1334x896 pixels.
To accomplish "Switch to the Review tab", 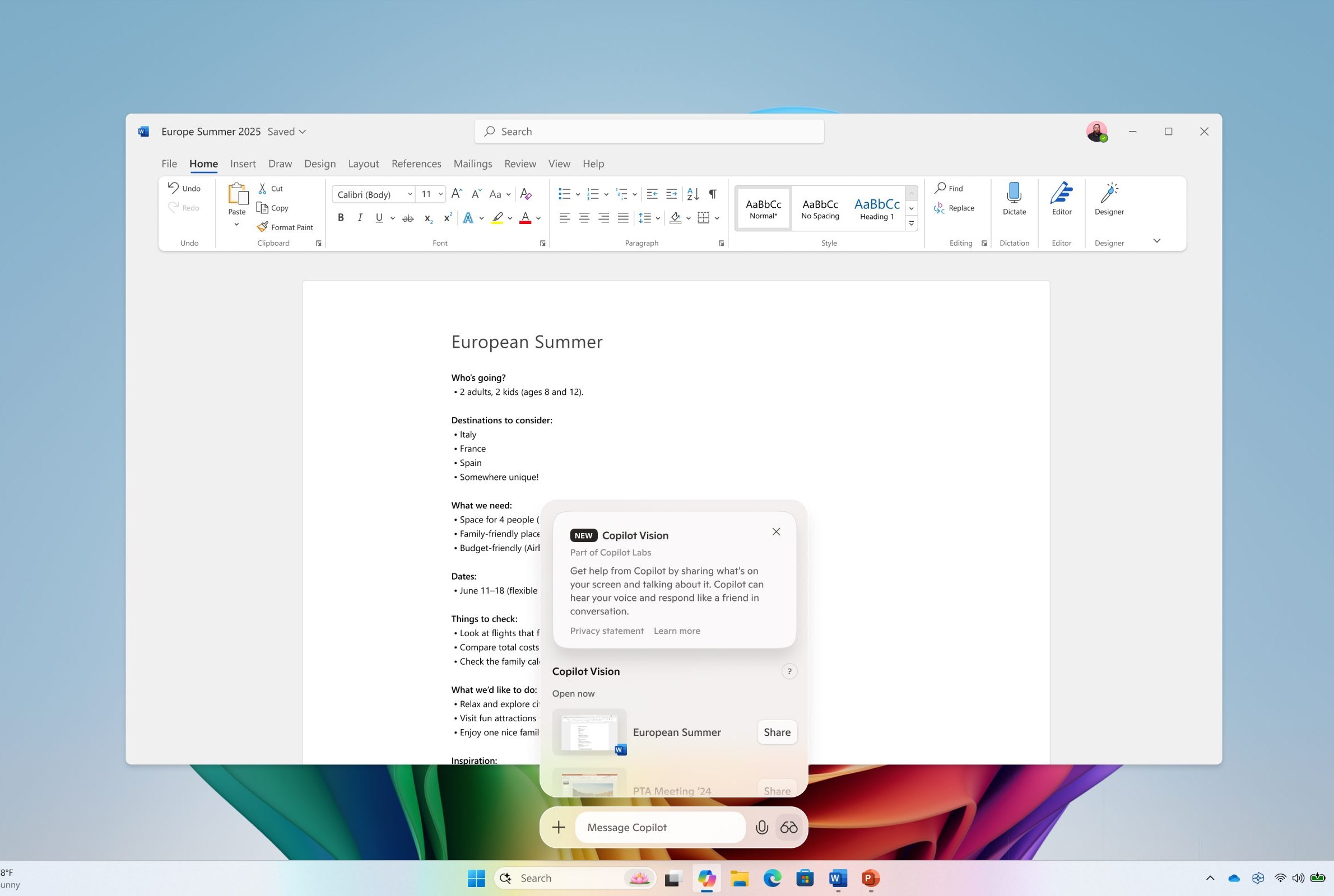I will click(519, 164).
